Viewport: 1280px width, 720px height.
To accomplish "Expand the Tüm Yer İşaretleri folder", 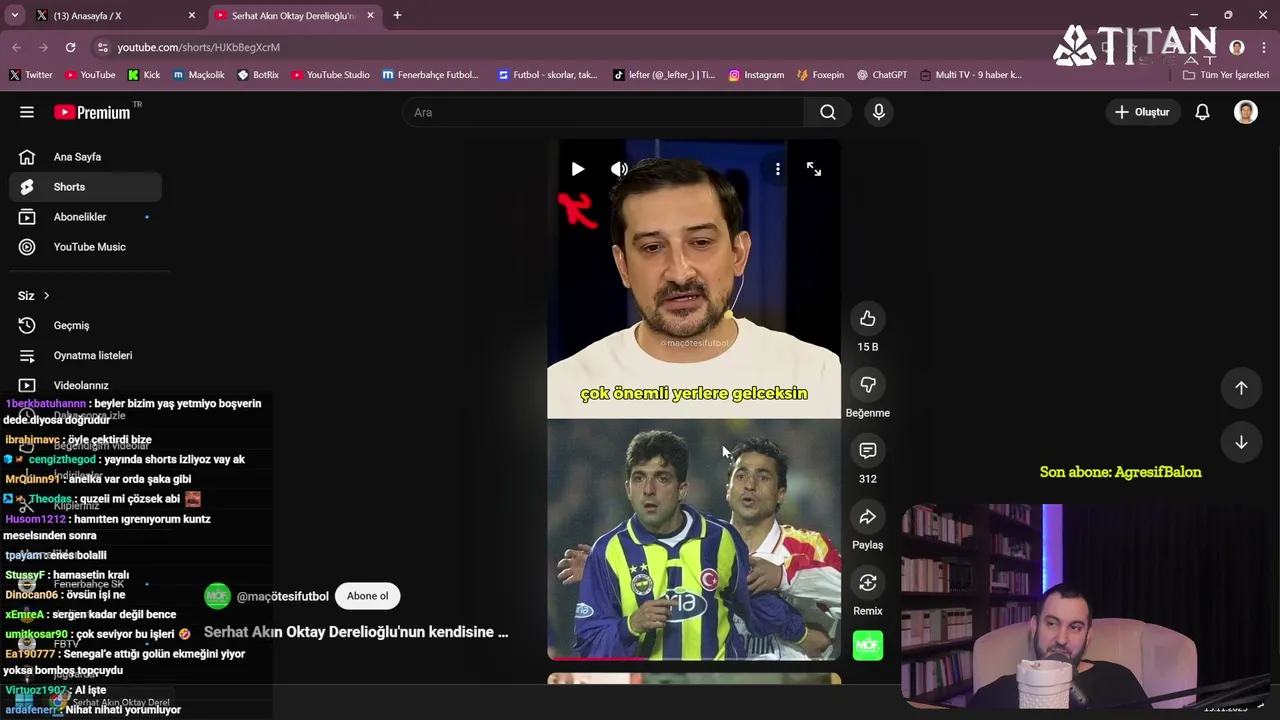I will click(1225, 75).
